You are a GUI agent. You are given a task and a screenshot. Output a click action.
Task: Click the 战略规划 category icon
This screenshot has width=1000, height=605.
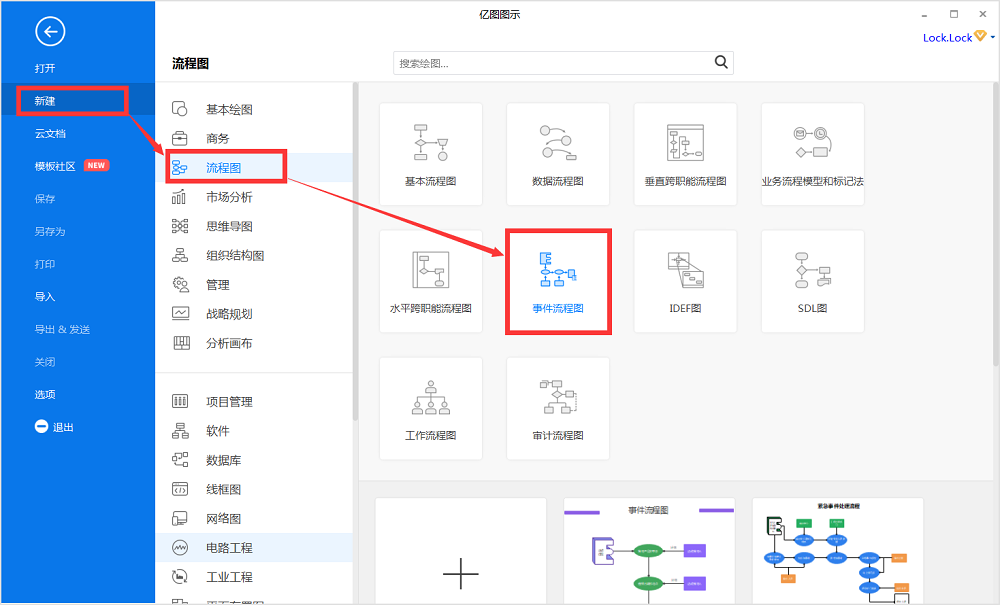tap(180, 314)
